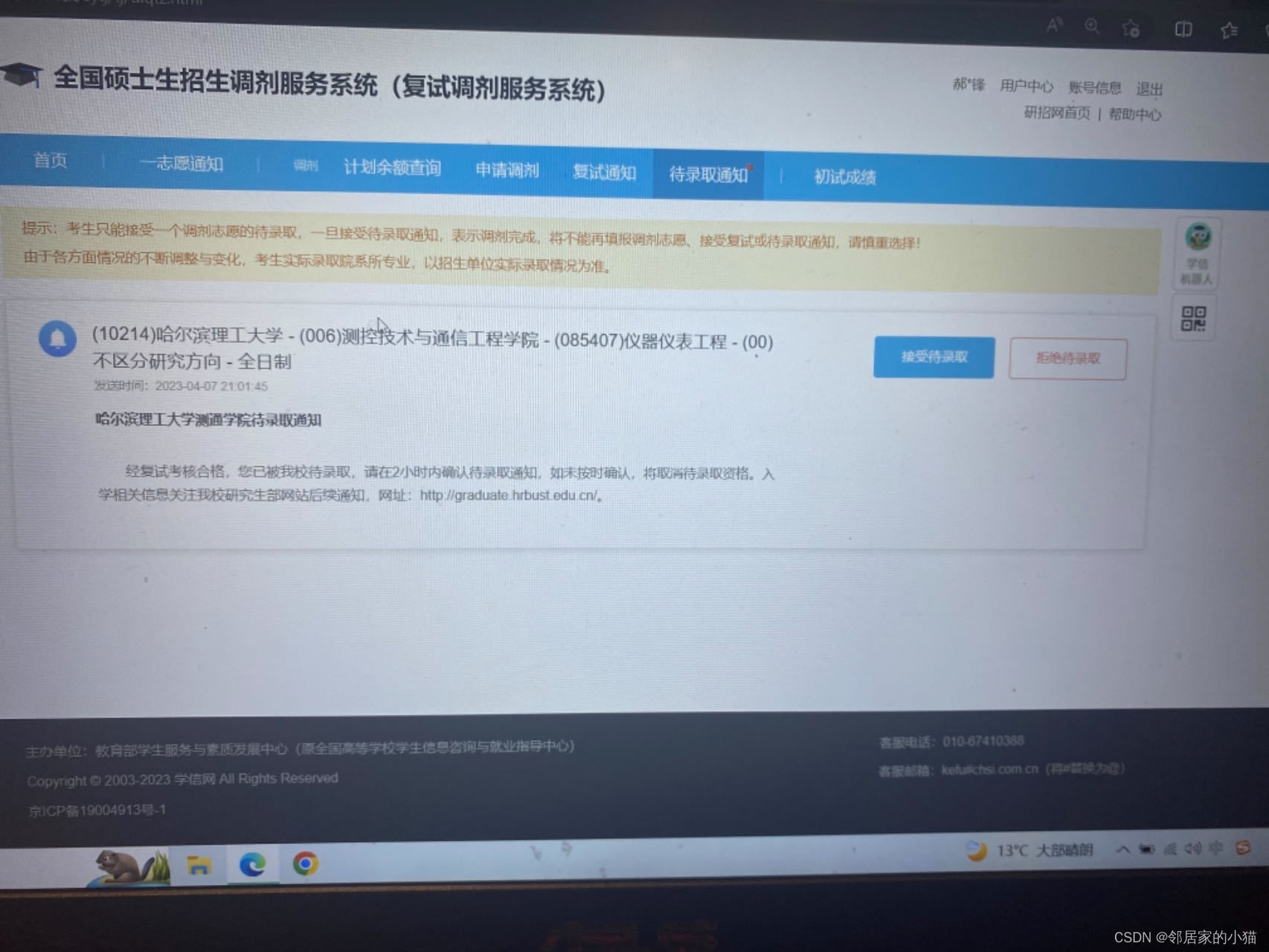The width and height of the screenshot is (1269, 952).
Task: Click the network tray icon
Action: click(1170, 849)
